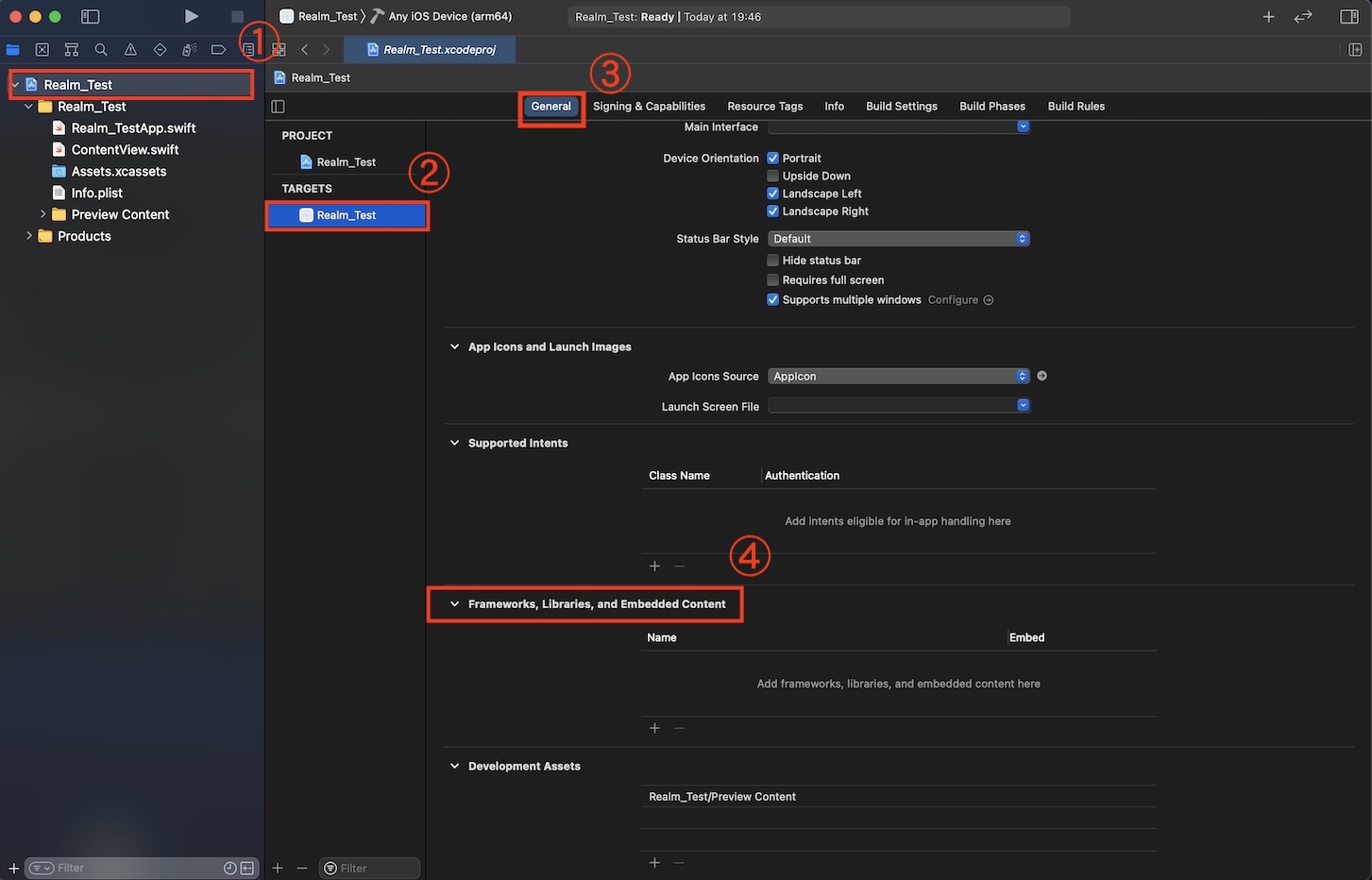The width and height of the screenshot is (1372, 880).
Task: Collapse Frameworks, Libraries, and Embedded Content
Action: 454,604
